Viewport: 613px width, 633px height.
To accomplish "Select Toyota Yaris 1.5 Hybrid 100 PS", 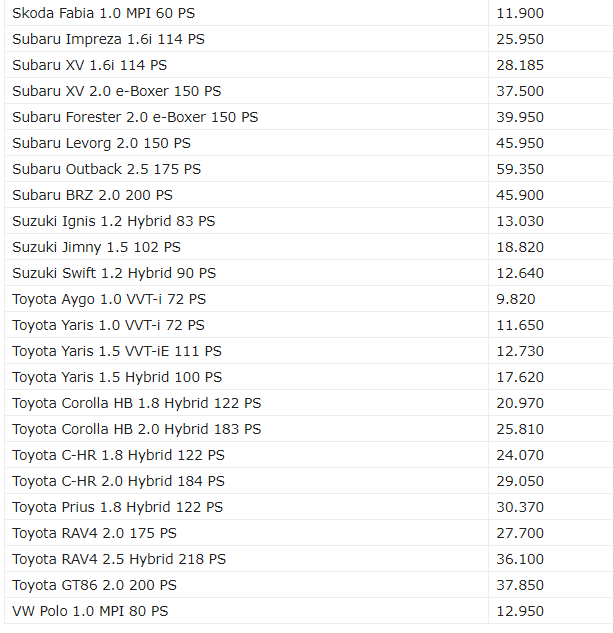I will coord(117,377).
